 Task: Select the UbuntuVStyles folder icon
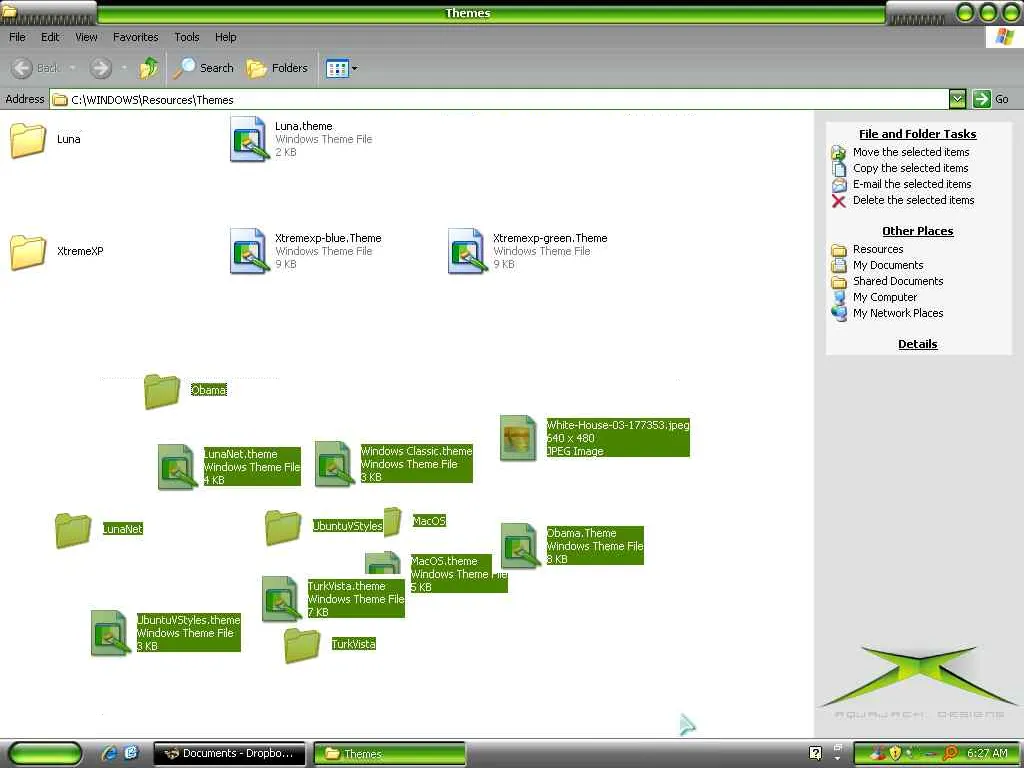(283, 527)
